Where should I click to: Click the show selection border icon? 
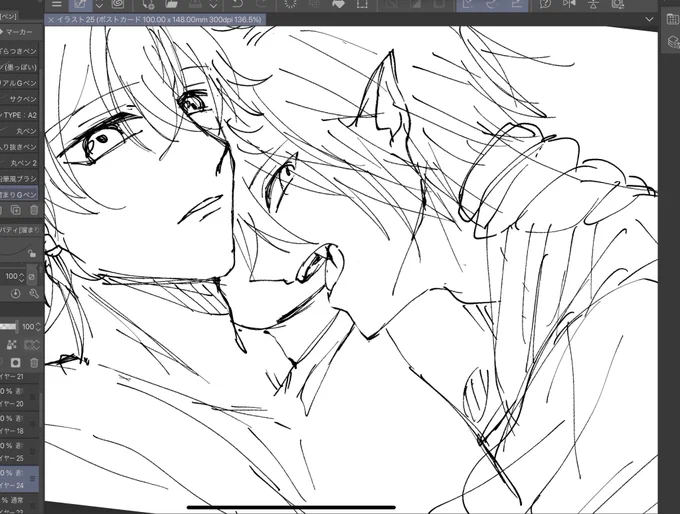pos(439,4)
